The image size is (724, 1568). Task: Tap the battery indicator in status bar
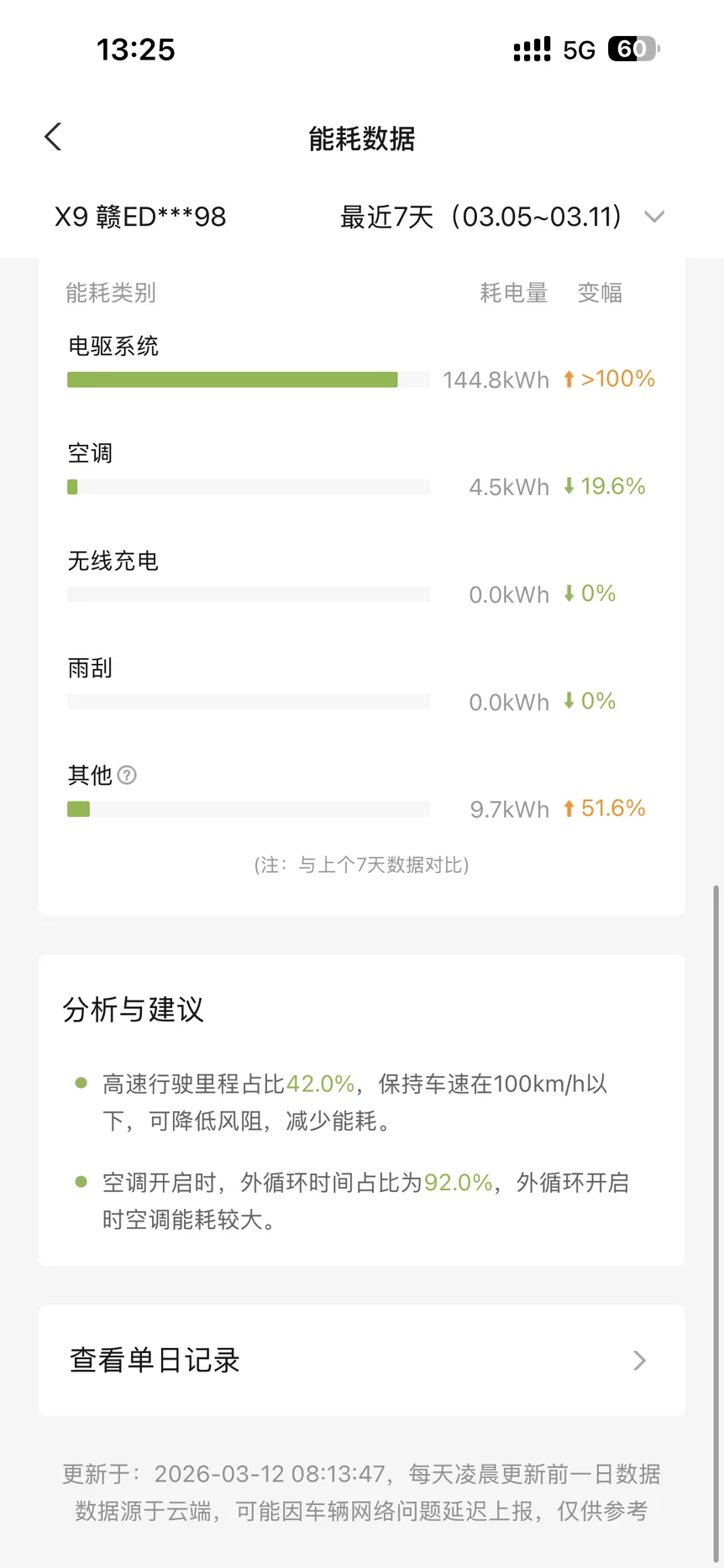633,50
